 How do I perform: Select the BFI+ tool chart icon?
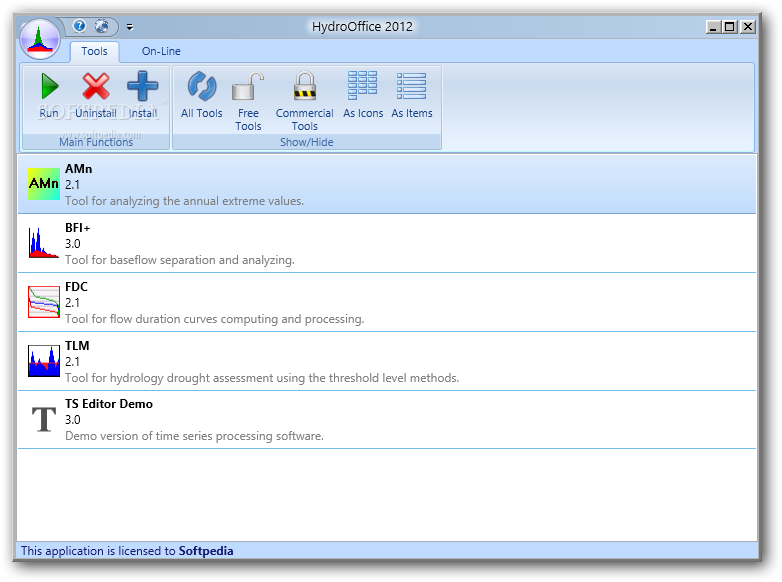[x=44, y=243]
